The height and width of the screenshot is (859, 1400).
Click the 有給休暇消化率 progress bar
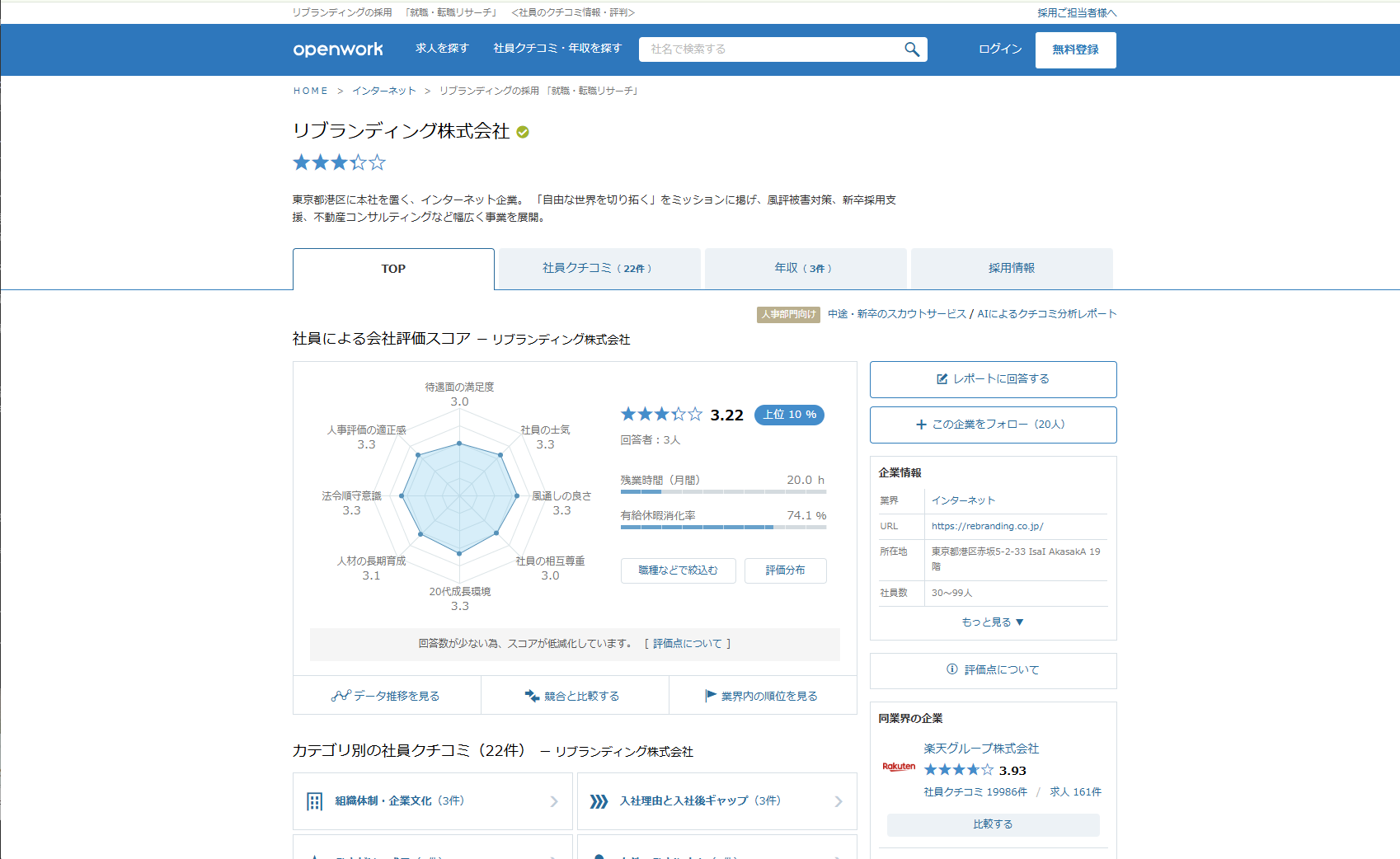coord(723,527)
